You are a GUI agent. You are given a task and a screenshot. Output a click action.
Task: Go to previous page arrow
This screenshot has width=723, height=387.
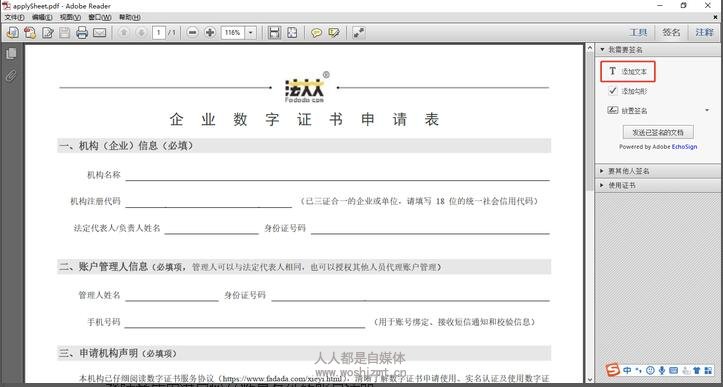point(124,33)
